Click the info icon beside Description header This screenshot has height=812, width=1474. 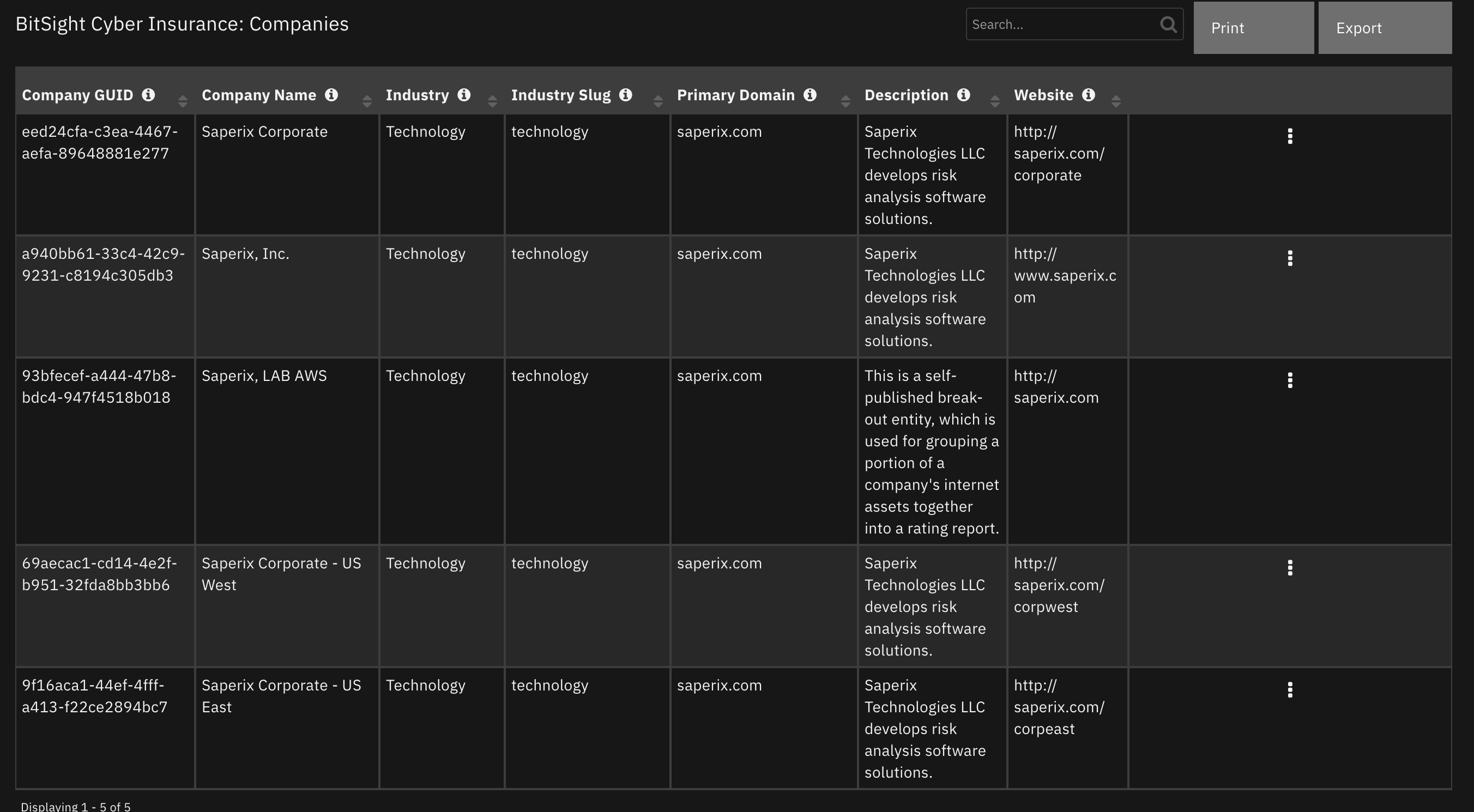(964, 95)
